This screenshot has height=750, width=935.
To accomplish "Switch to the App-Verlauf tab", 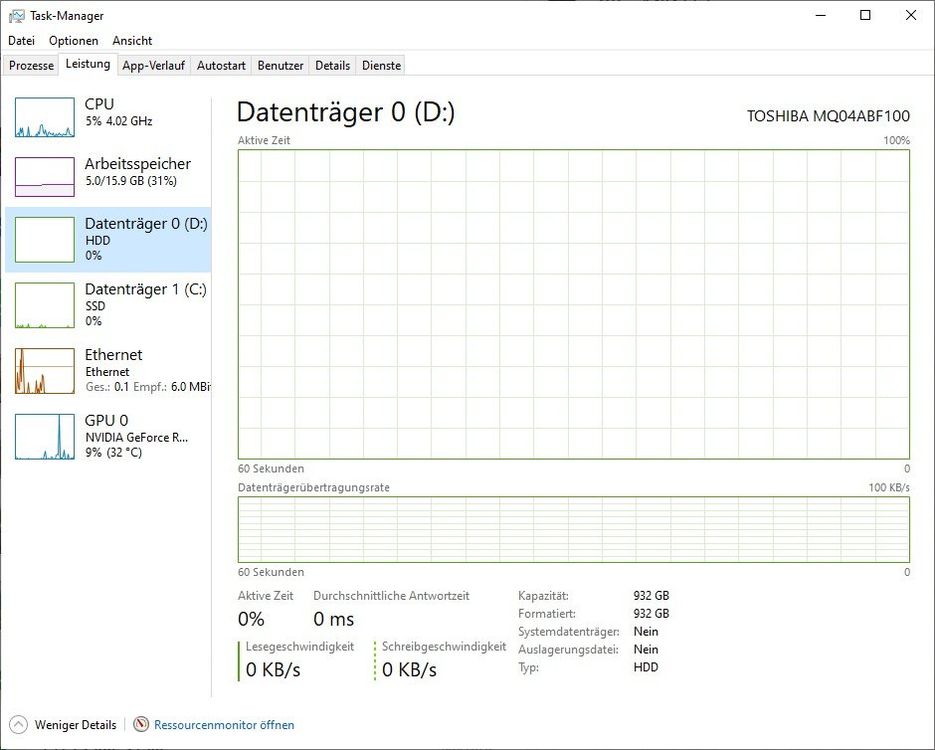I will pos(153,66).
